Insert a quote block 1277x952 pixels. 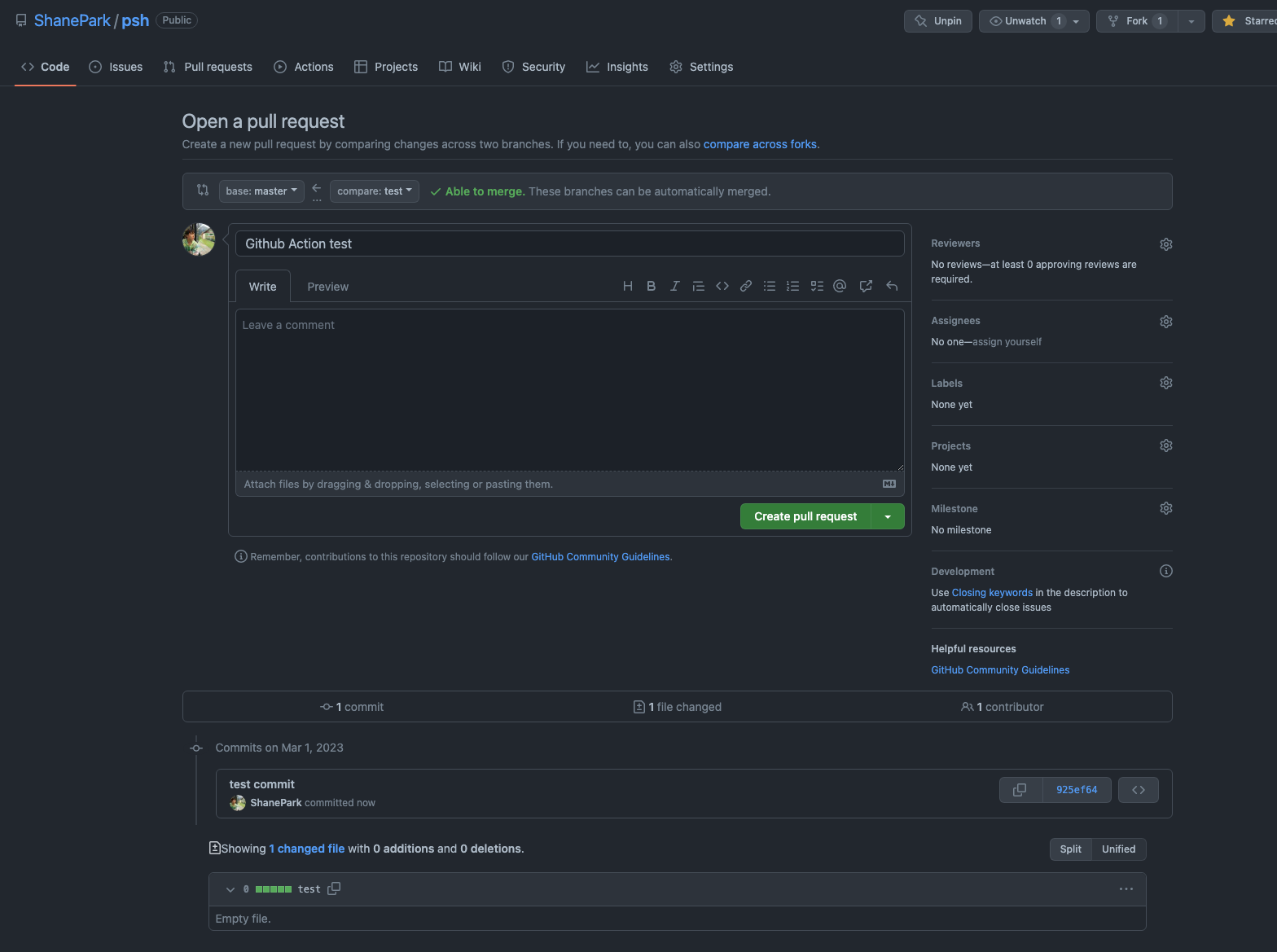pyautogui.click(x=698, y=286)
